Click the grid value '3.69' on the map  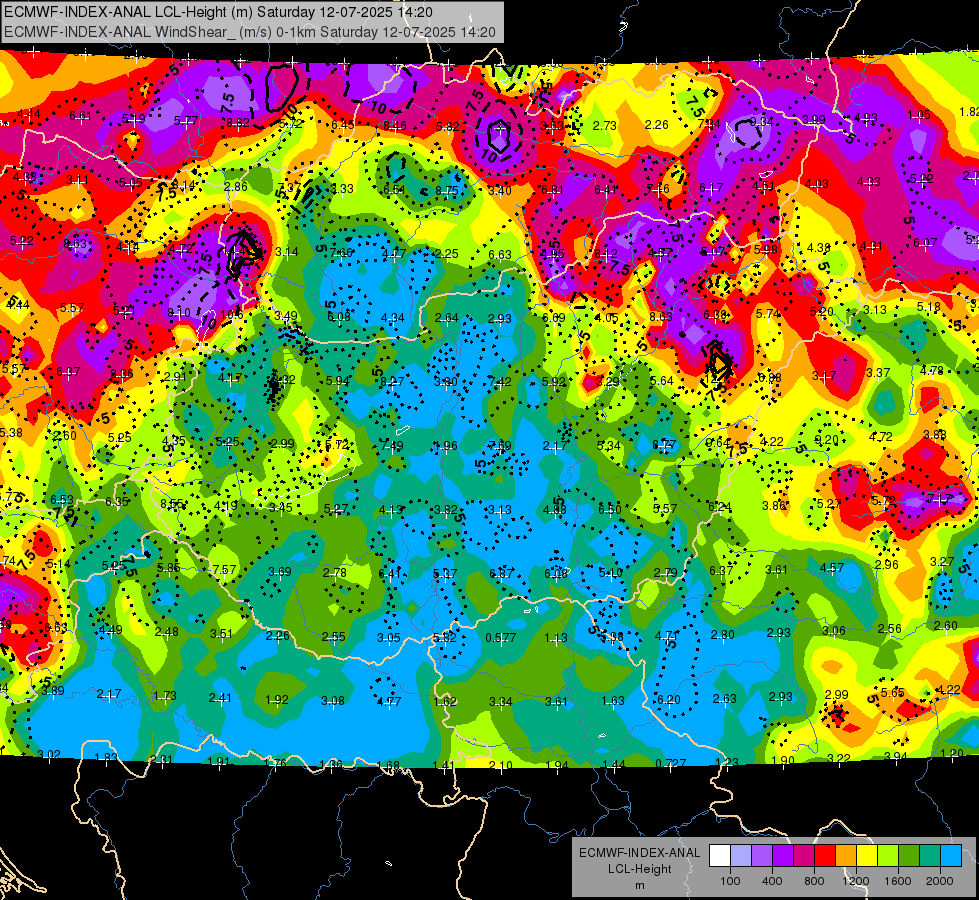click(280, 571)
